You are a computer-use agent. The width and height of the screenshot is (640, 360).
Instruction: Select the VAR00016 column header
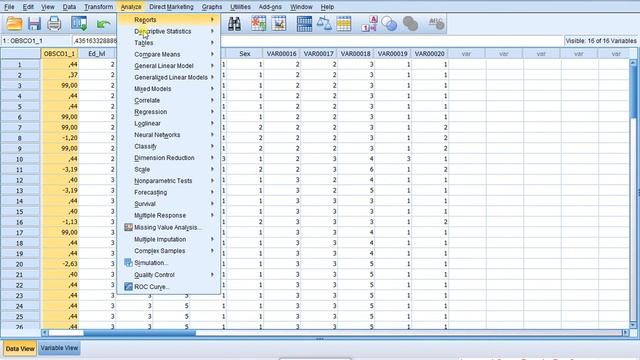pyautogui.click(x=282, y=53)
